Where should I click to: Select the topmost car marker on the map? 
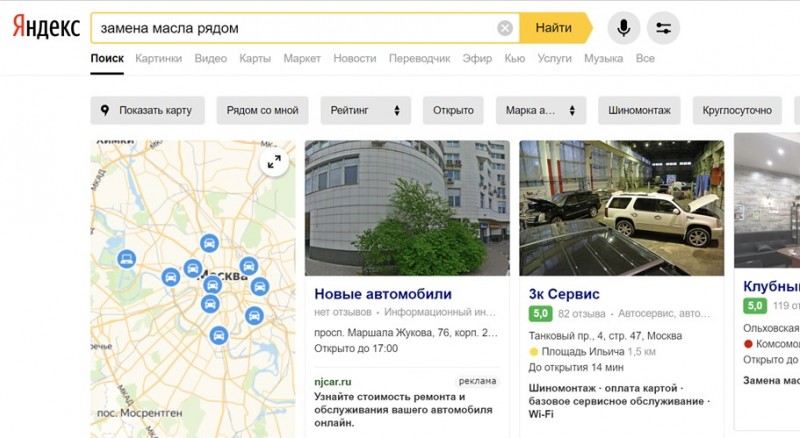click(x=209, y=244)
